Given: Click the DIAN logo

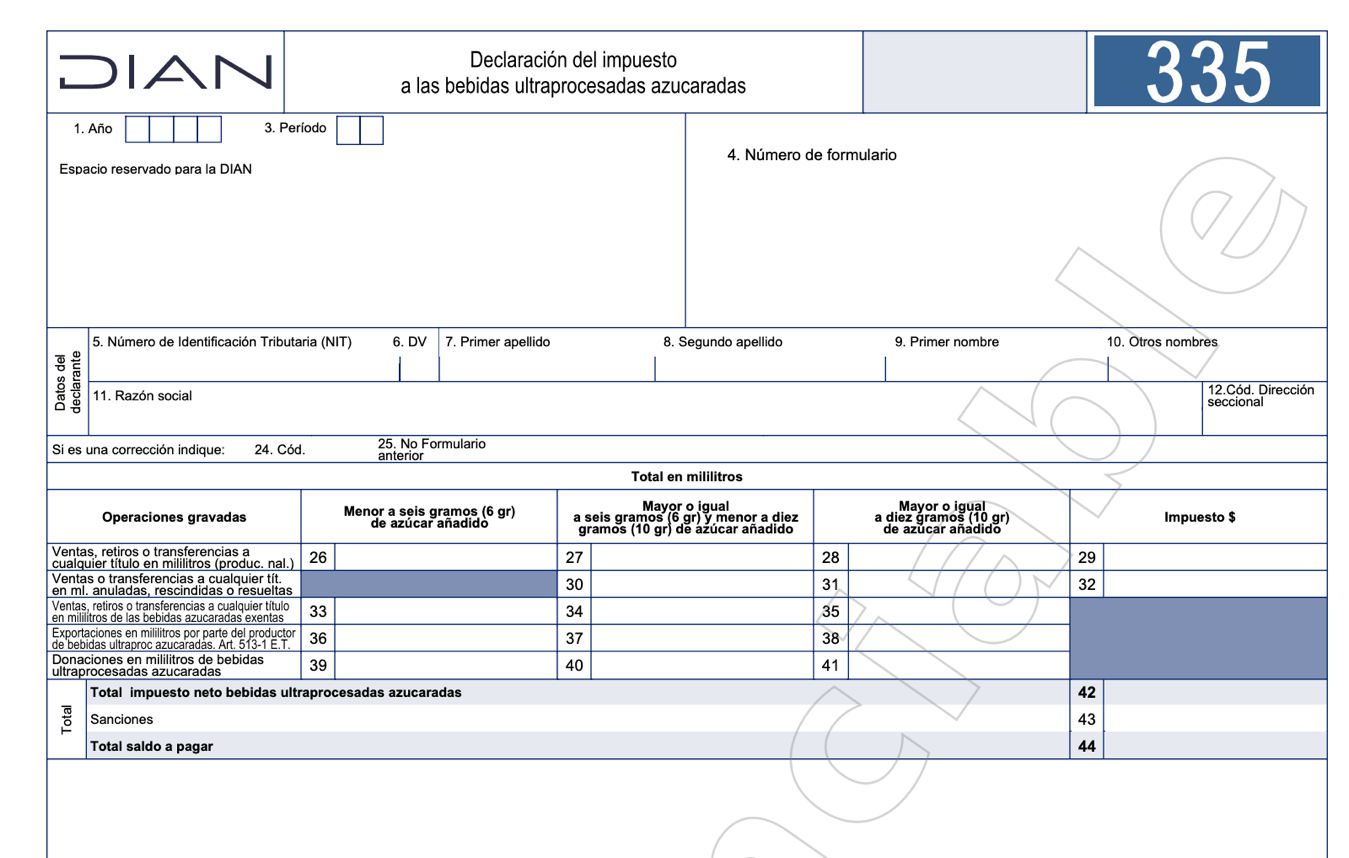Looking at the screenshot, I should (165, 72).
